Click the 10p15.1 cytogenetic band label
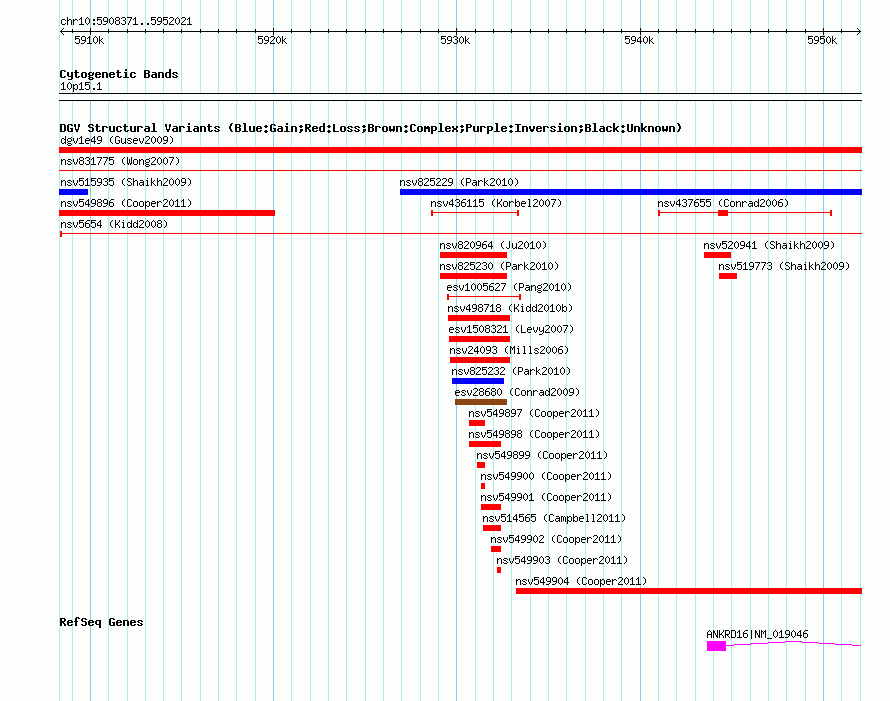The width and height of the screenshot is (890, 701). tap(81, 86)
